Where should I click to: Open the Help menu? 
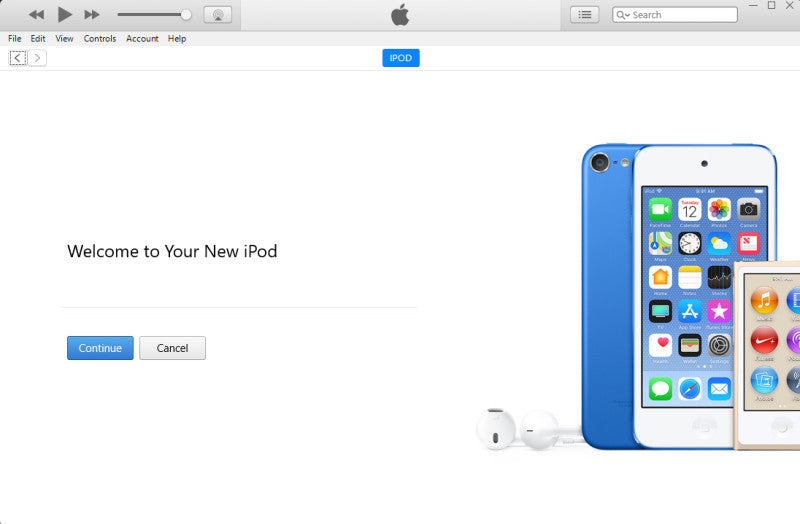click(177, 39)
